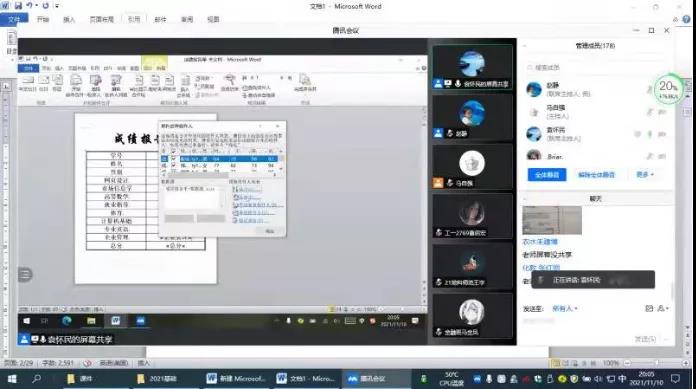
Task: Toggle microphone icon for Briar. participant
Action: (x=650, y=156)
